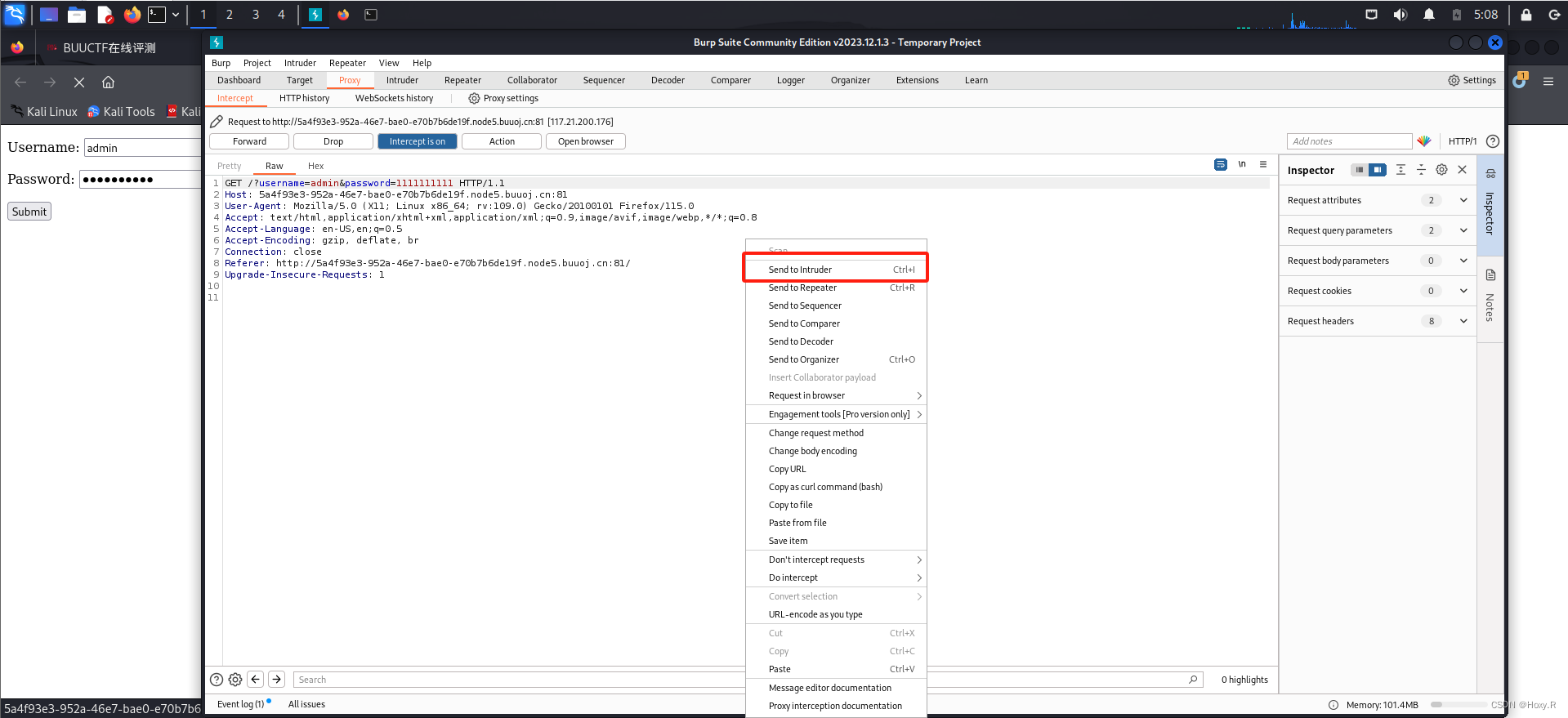Click the Submit button on login page
Screen dimensions: 1568x718
tap(29, 212)
